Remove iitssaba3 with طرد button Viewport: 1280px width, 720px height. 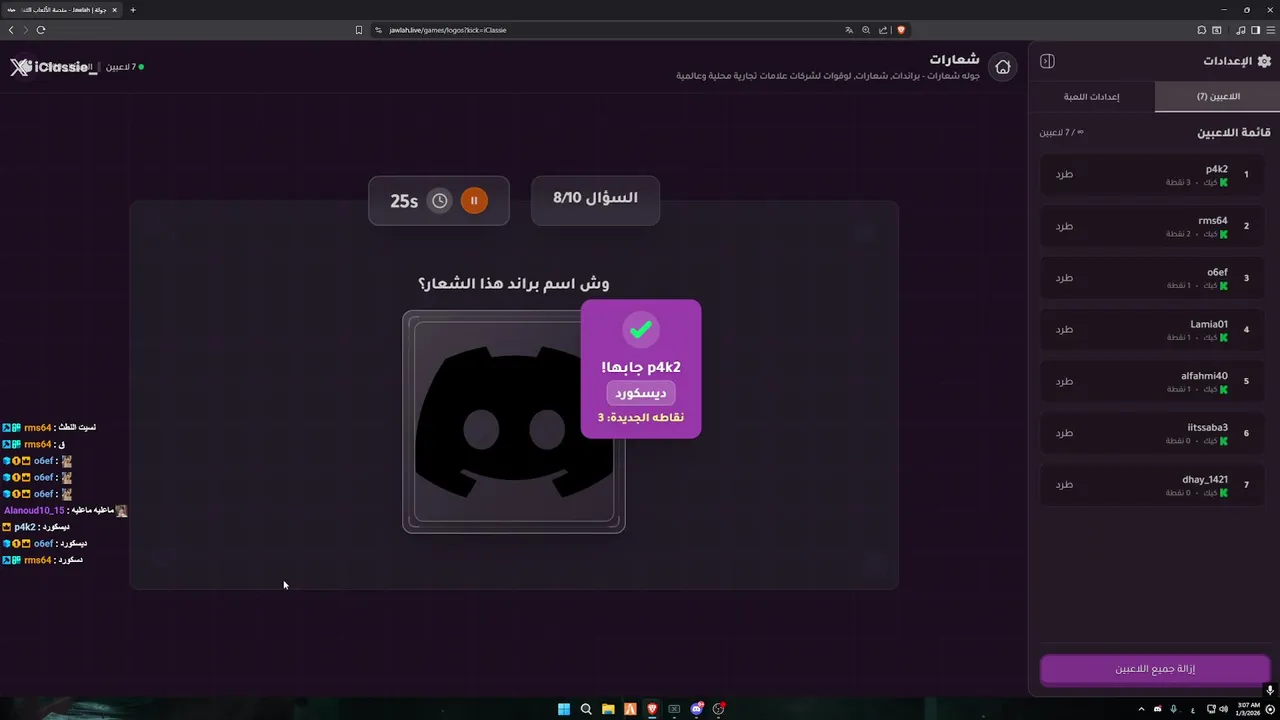[1064, 433]
